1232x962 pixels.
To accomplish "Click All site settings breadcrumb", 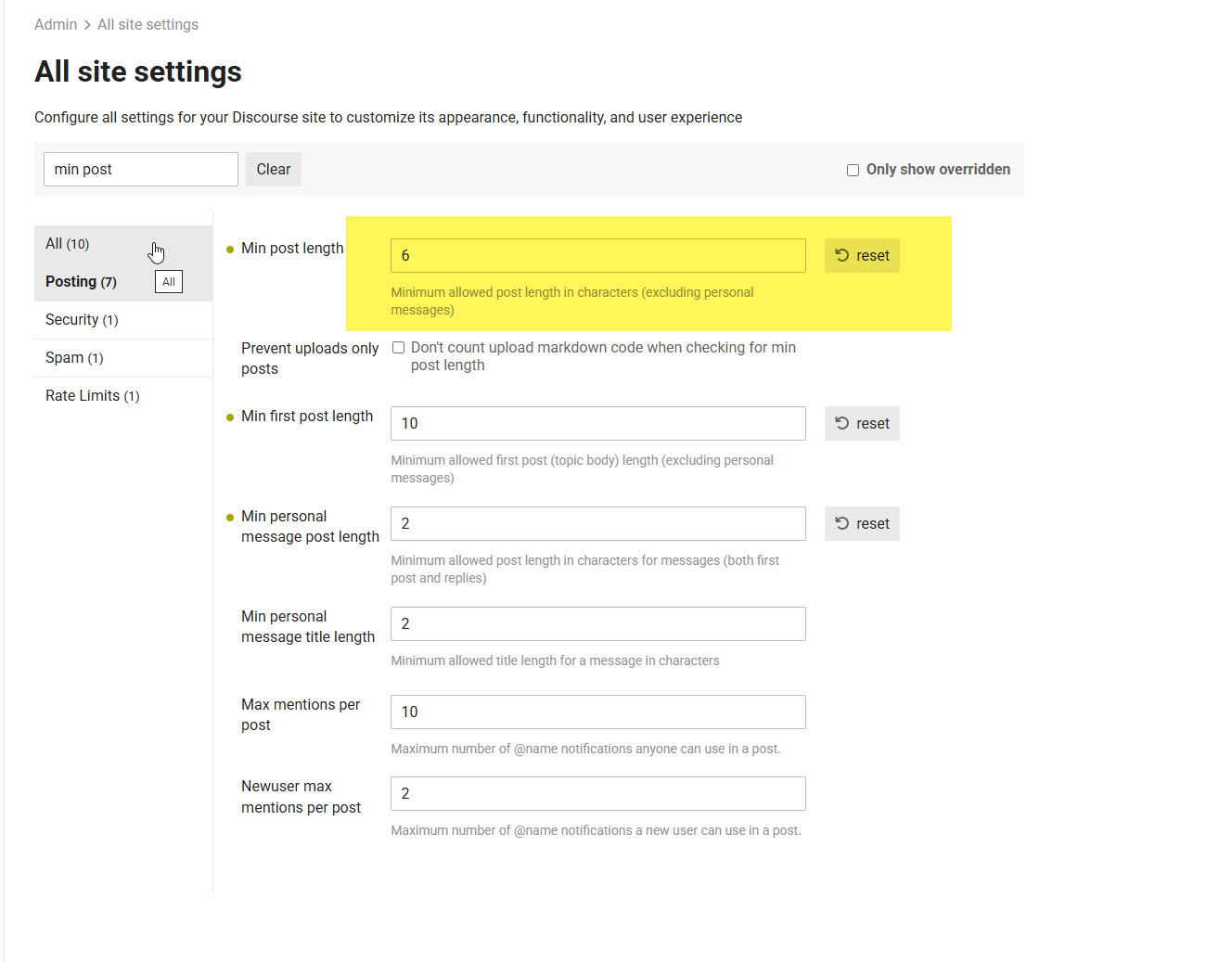I will tap(148, 25).
